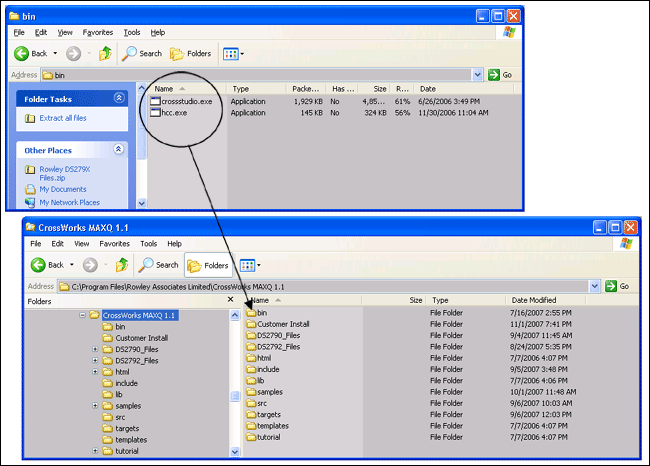Open Rowley DS279X Files.zip link

[65, 173]
